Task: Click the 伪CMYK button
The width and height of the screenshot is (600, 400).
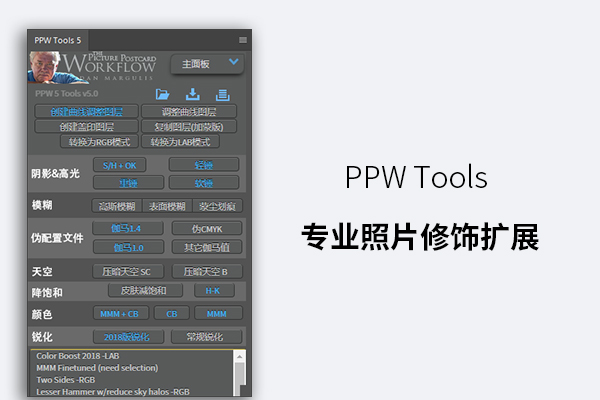Action: (207, 229)
